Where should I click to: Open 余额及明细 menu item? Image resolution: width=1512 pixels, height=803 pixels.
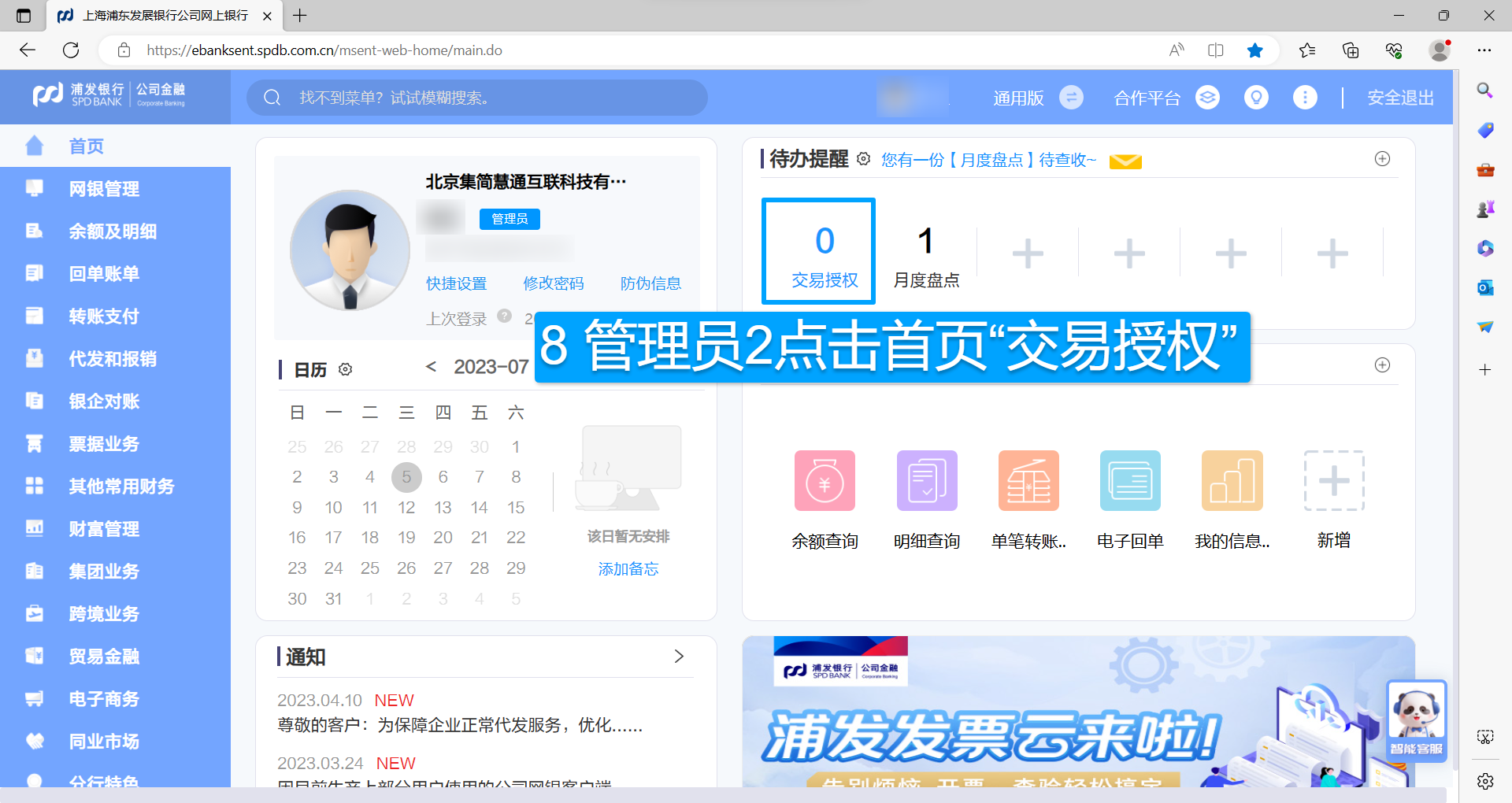point(115,231)
